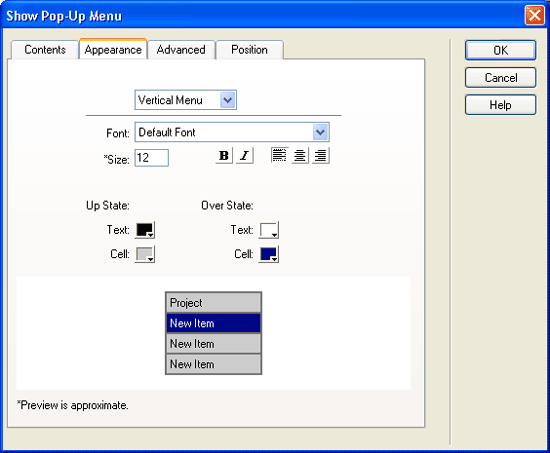Expand the Vertical Menu dropdown
Viewport: 550px width, 453px height.
pyautogui.click(x=228, y=100)
